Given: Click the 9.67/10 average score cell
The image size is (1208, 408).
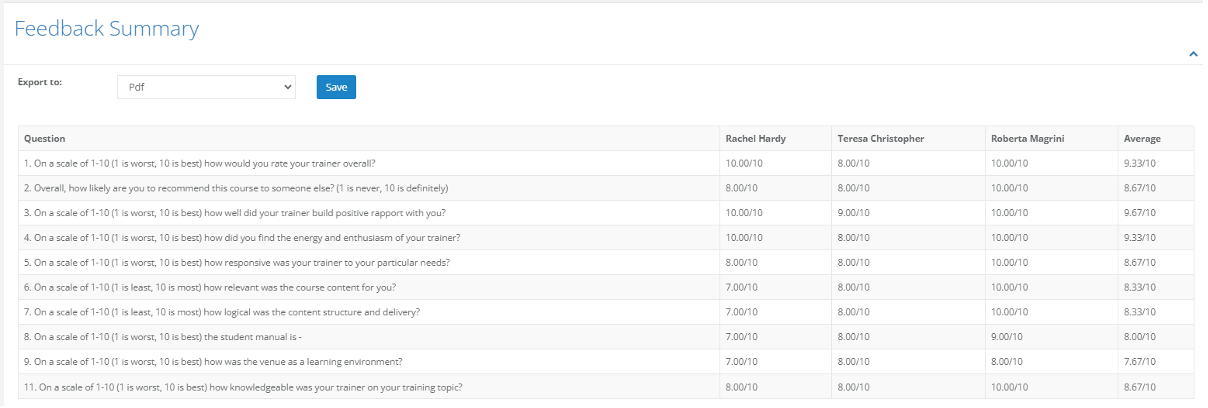Looking at the screenshot, I should (x=1140, y=213).
